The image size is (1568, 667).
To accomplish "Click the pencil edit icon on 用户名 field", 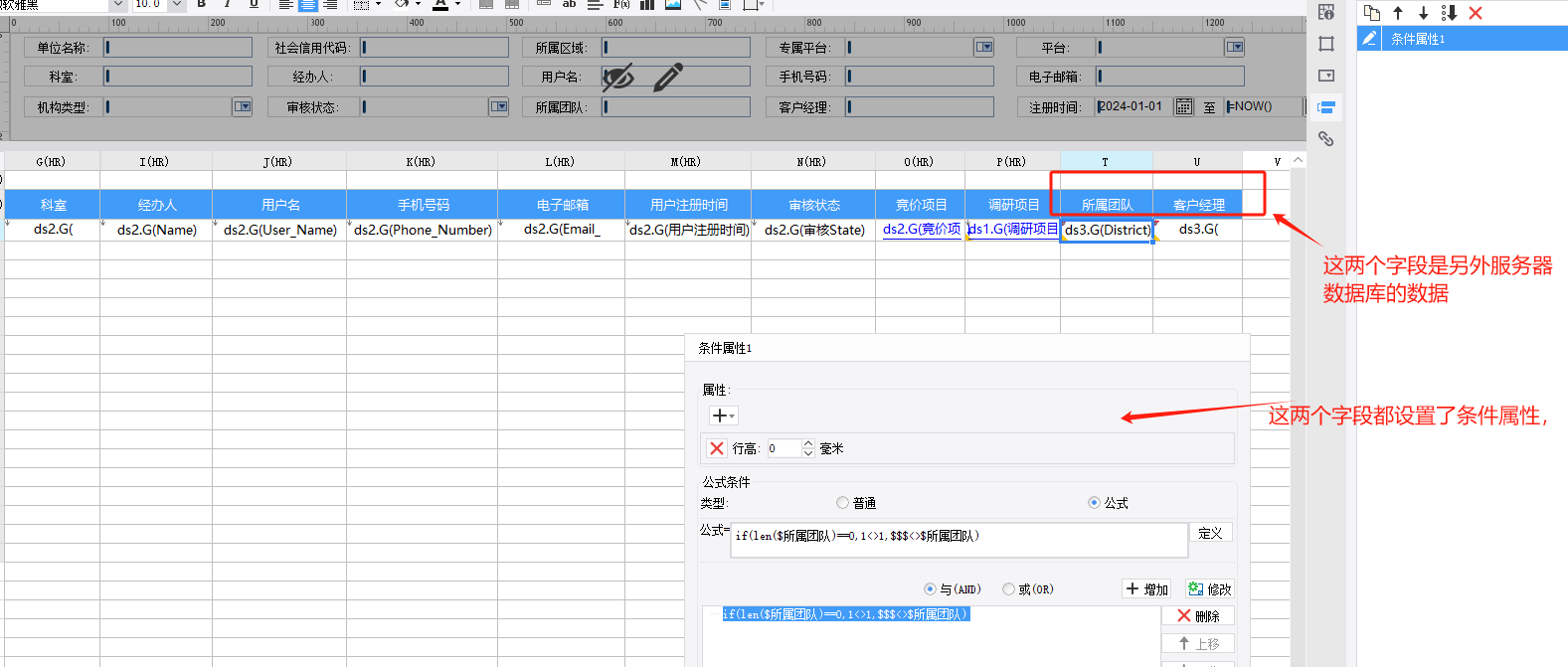I will 668,77.
